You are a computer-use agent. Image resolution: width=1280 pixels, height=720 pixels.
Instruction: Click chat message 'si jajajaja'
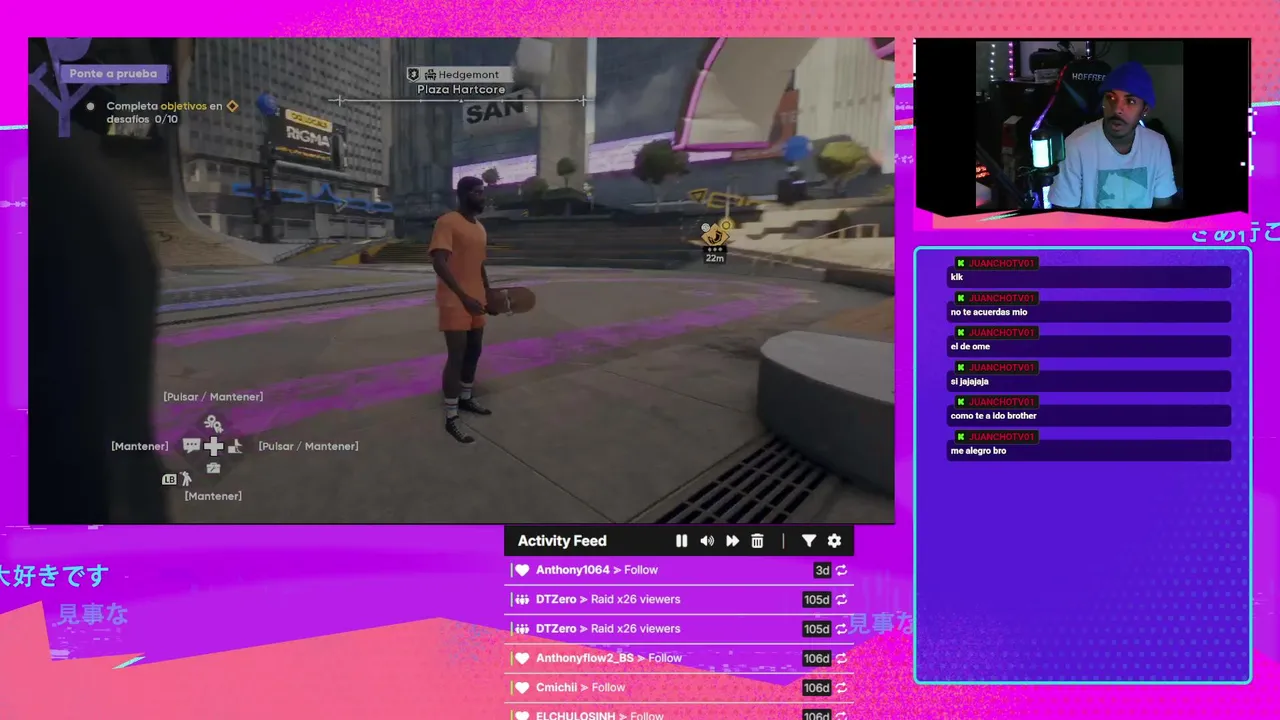pos(1088,381)
